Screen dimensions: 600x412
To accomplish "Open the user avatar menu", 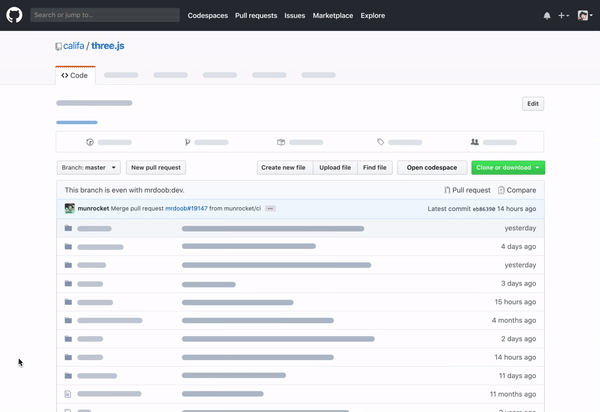I will tap(584, 16).
